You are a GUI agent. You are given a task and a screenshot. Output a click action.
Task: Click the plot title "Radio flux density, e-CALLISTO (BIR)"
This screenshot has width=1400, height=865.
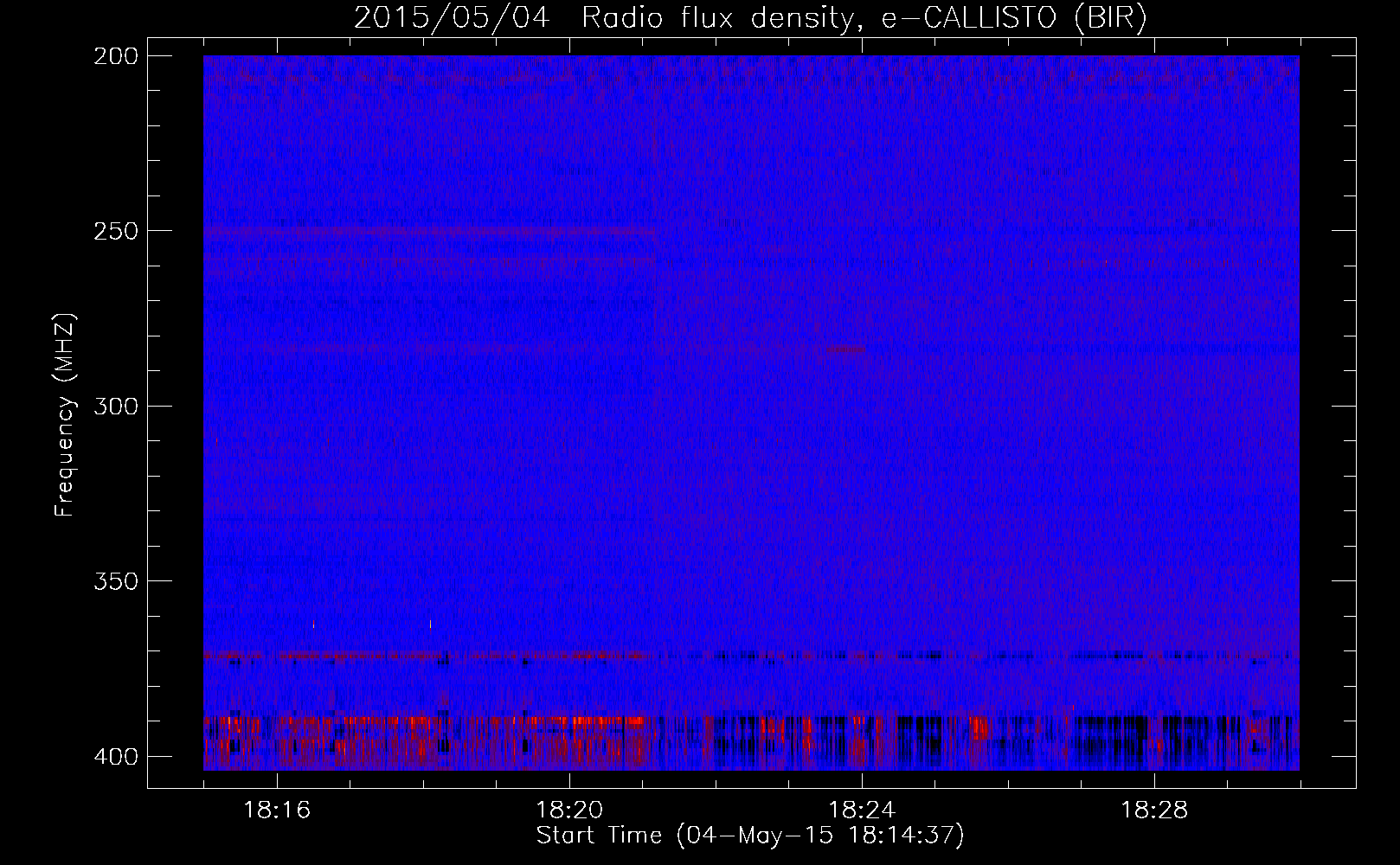(x=864, y=17)
